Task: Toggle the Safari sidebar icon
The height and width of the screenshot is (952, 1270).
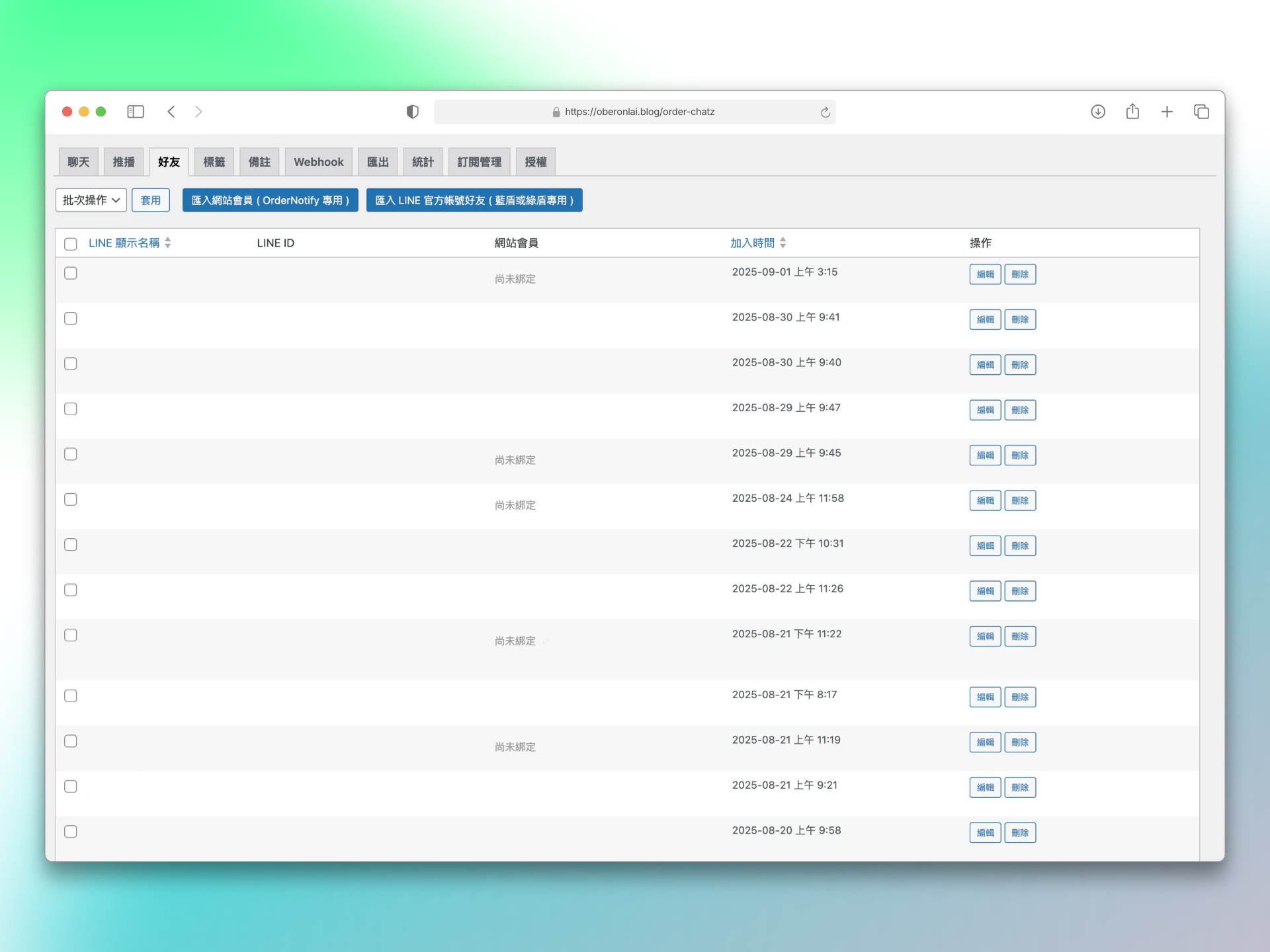Action: (136, 112)
